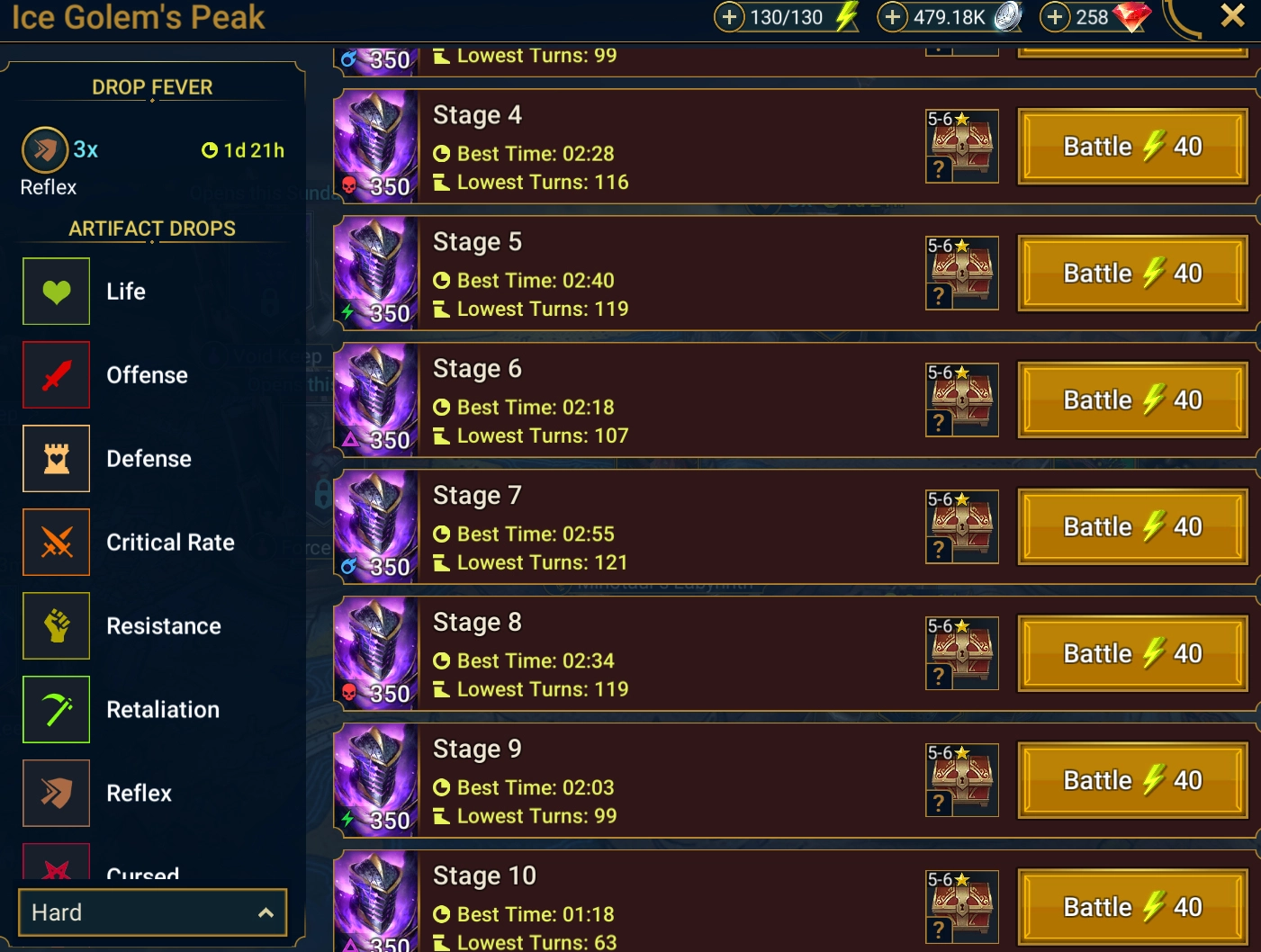Add energy with the plus icon

[x=729, y=17]
